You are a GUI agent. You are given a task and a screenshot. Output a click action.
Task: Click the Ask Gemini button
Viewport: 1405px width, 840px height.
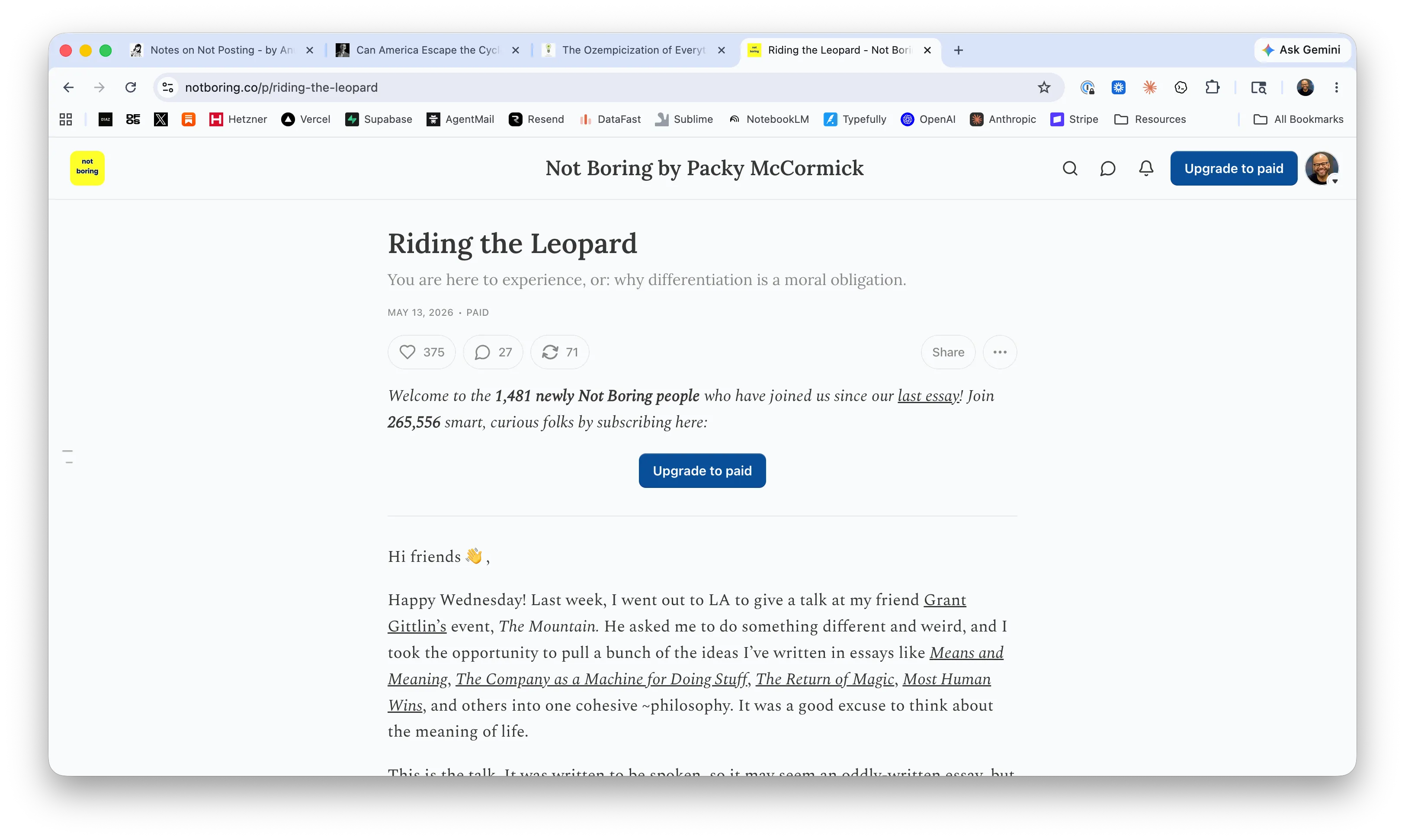click(x=1302, y=50)
